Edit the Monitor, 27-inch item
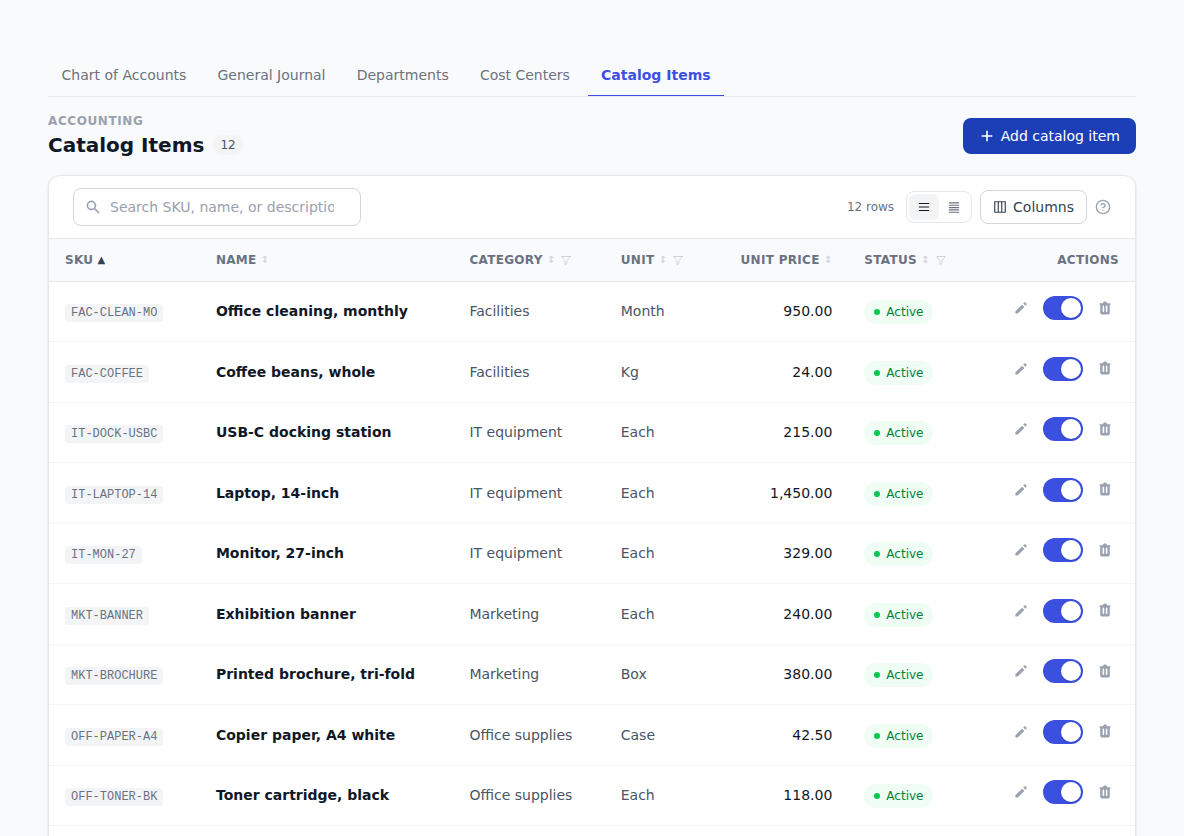This screenshot has width=1184, height=836. [x=1020, y=551]
